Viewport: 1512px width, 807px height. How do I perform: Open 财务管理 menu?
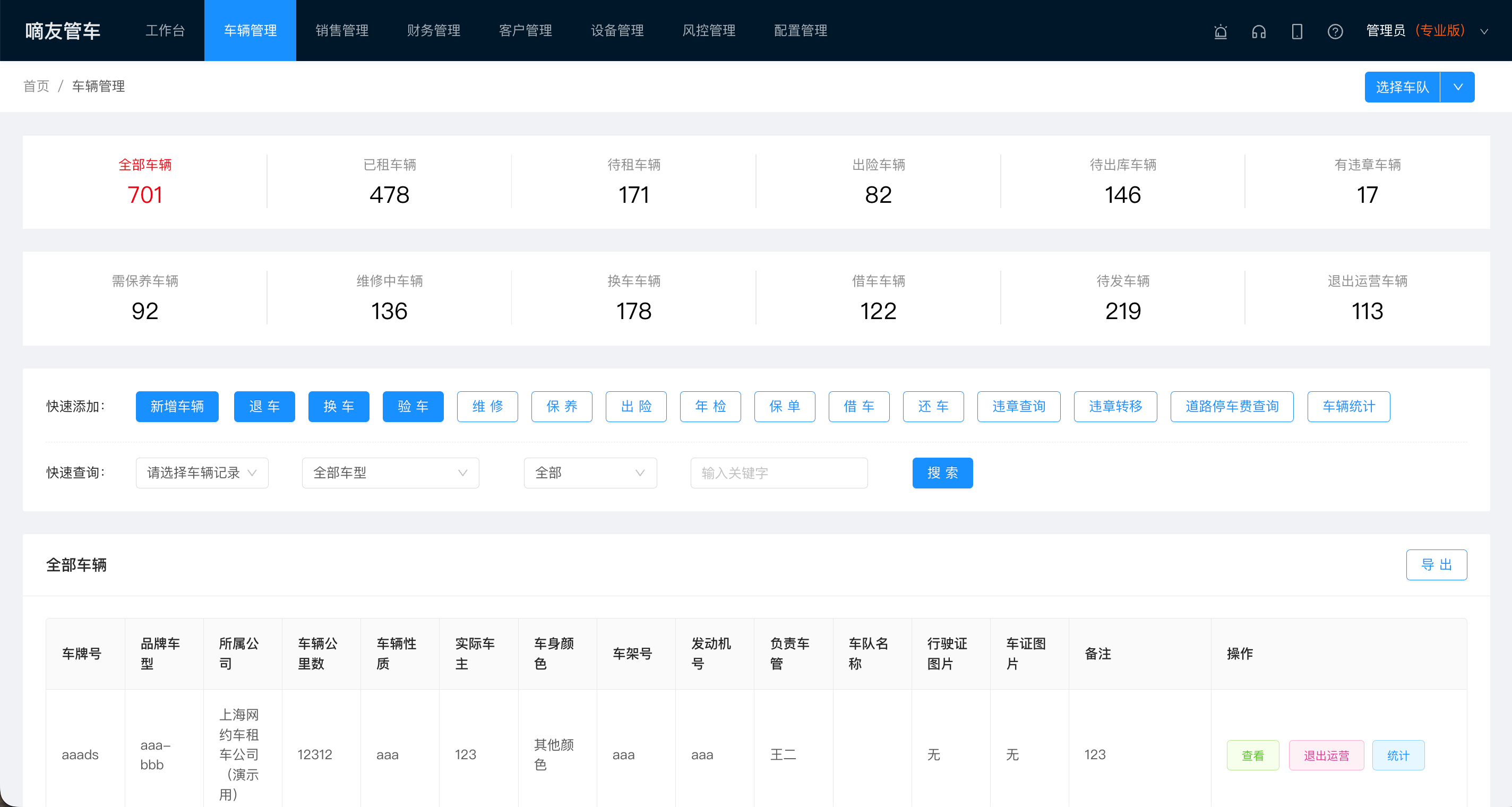point(433,30)
